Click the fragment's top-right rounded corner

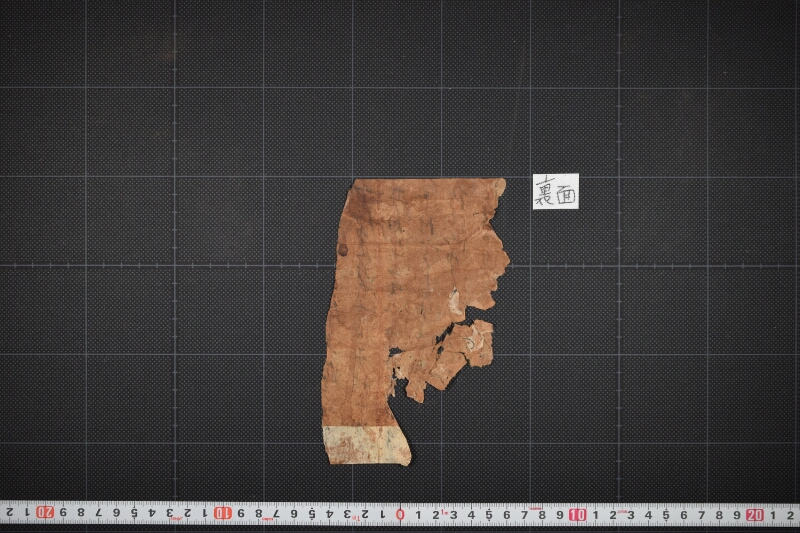pos(499,186)
